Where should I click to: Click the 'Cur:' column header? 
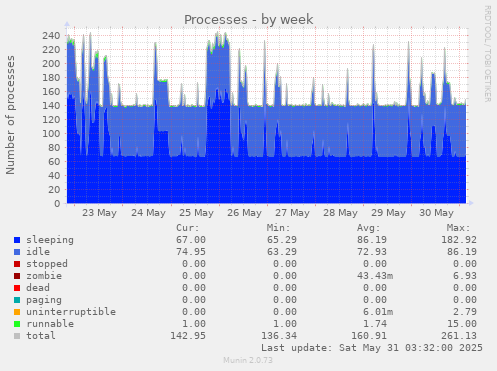pos(188,228)
